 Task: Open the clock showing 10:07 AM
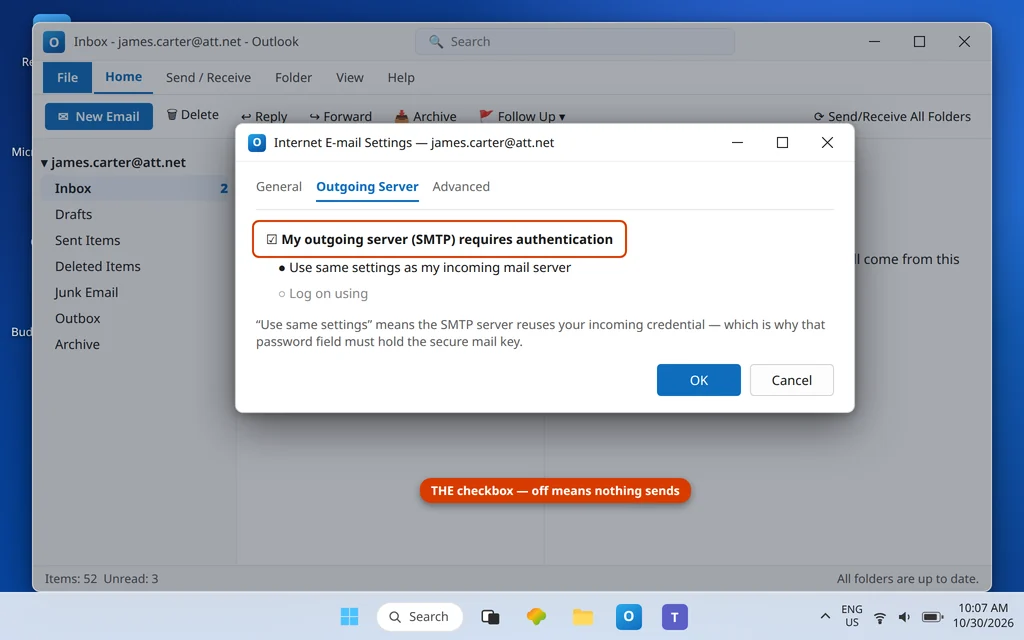click(983, 616)
